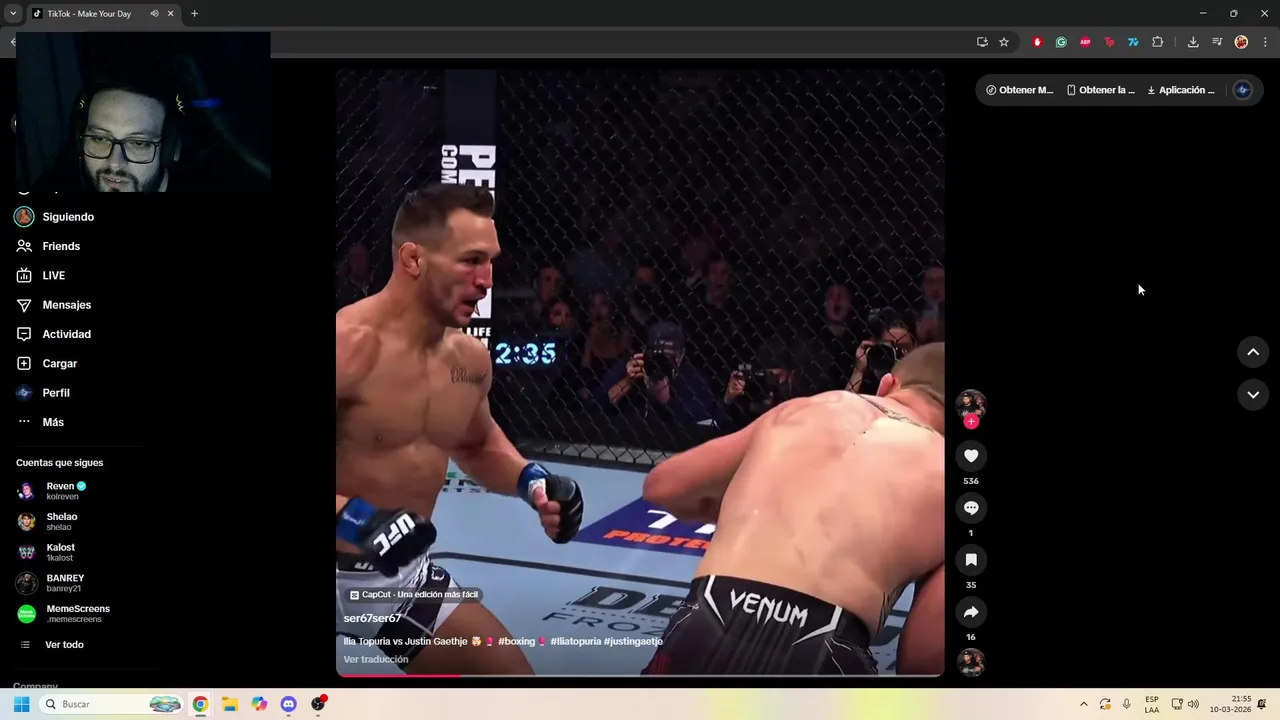1280x720 pixels.
Task: Bookmark this page with the star icon
Action: [1004, 42]
